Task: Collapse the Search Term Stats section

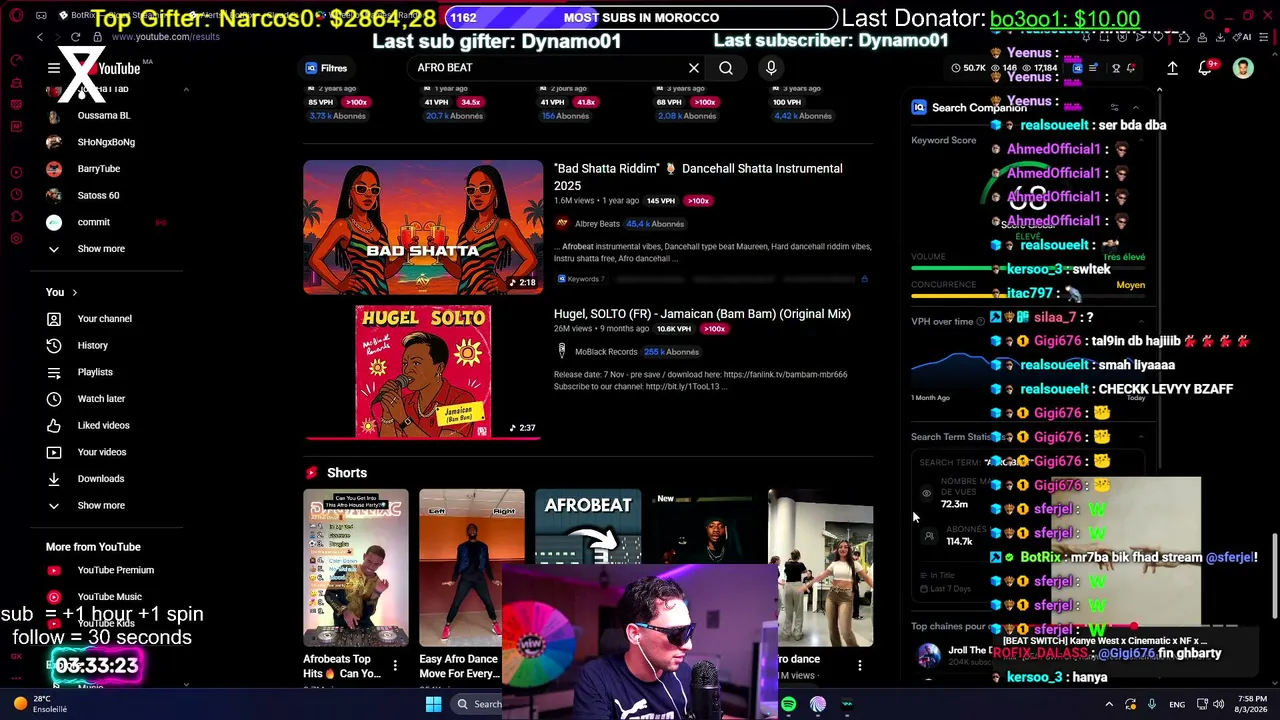Action: tap(1142, 437)
